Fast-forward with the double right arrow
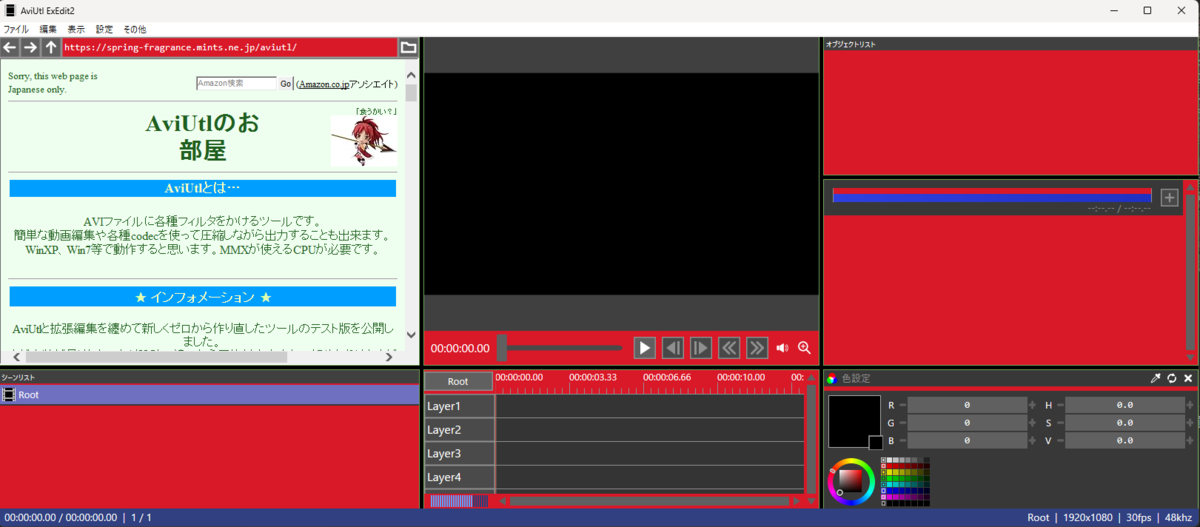Image resolution: width=1200 pixels, height=527 pixels. coord(757,348)
